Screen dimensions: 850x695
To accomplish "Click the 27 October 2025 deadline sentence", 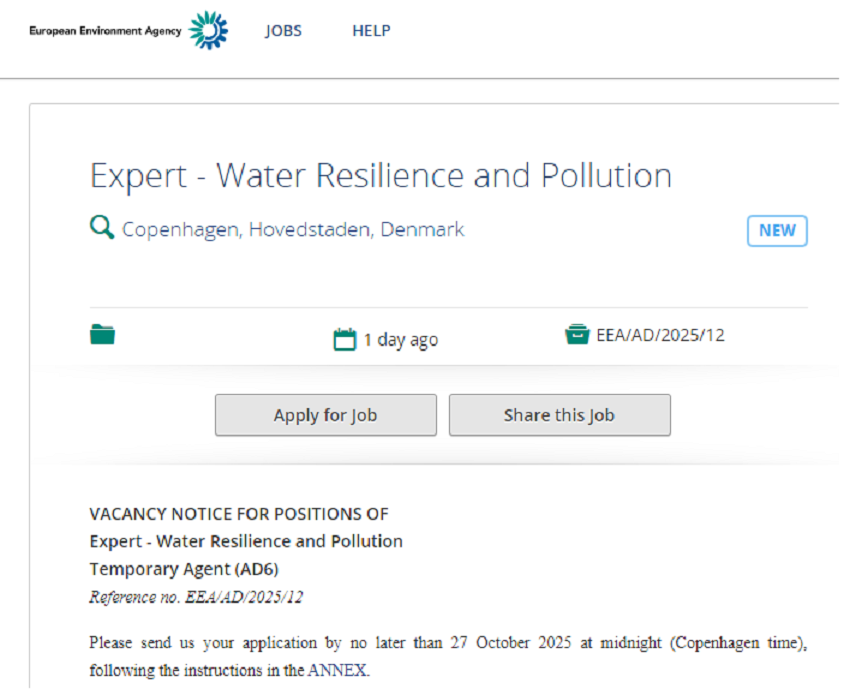I will click(448, 642).
